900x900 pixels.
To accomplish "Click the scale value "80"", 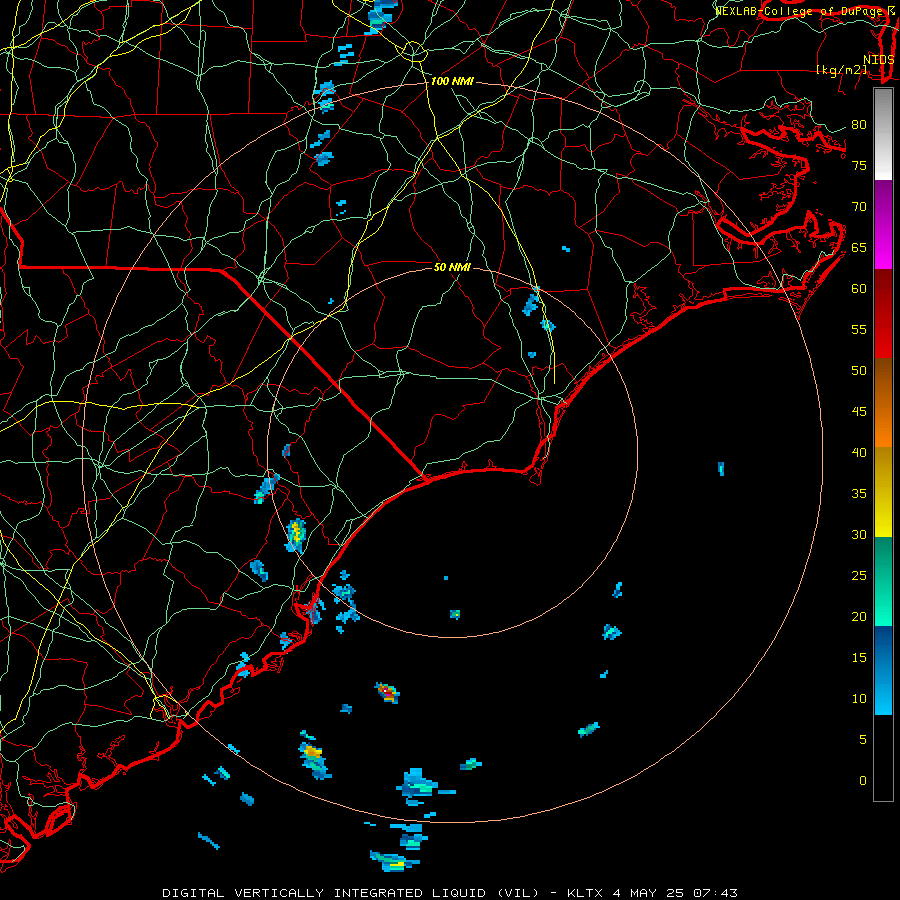I will [859, 125].
